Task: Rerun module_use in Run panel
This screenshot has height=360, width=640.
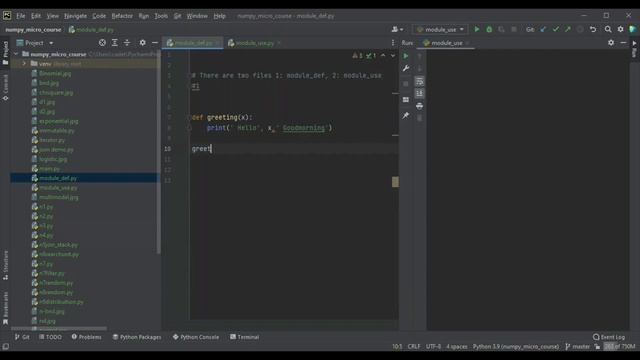Action: tap(406, 56)
